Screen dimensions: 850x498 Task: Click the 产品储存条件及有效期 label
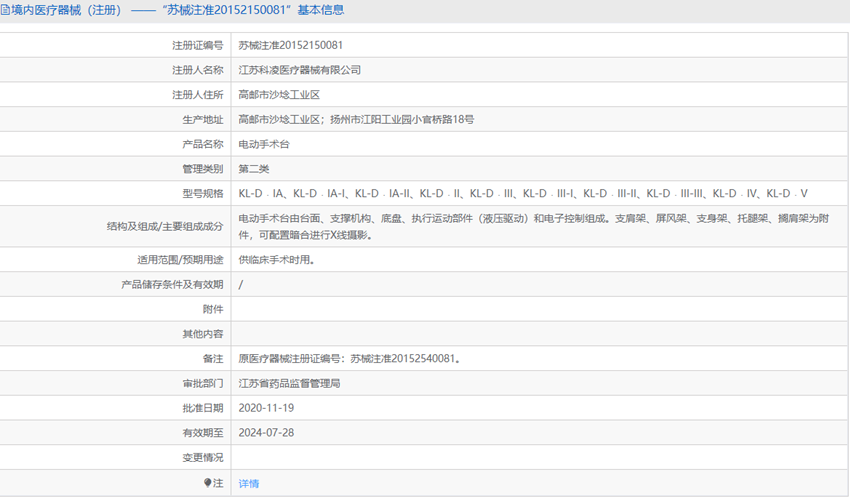coord(172,284)
